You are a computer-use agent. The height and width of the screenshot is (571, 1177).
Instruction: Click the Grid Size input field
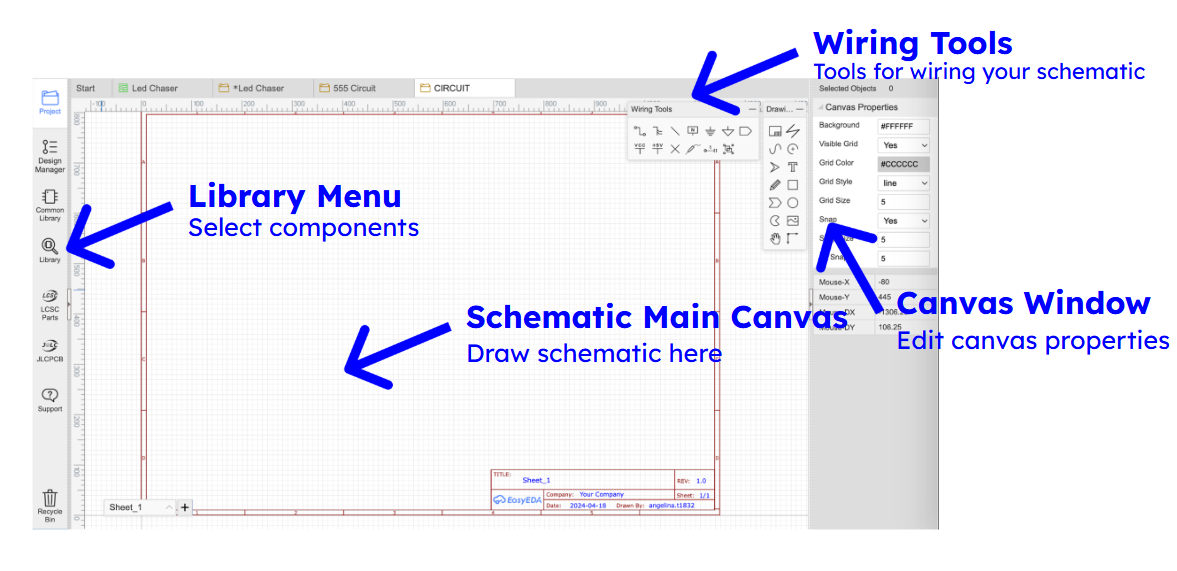904,202
